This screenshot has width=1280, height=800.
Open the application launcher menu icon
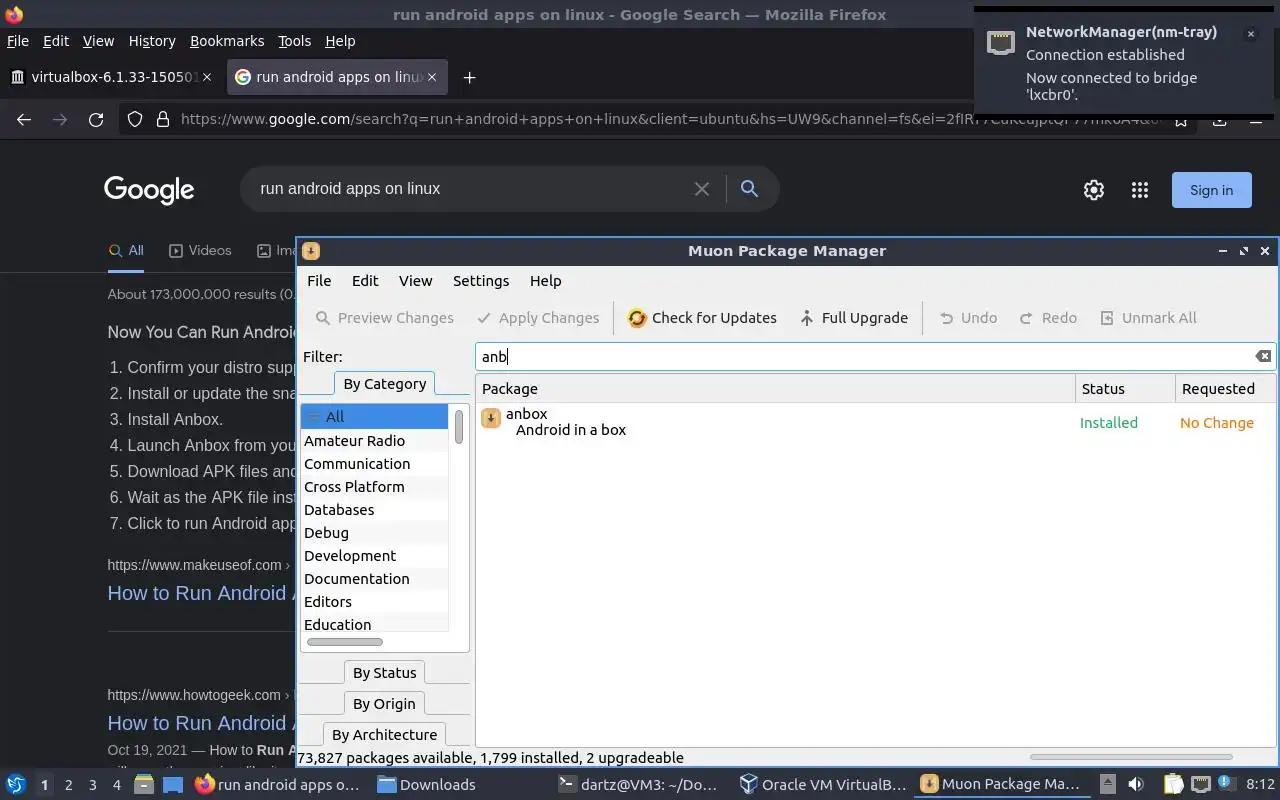click(x=15, y=785)
